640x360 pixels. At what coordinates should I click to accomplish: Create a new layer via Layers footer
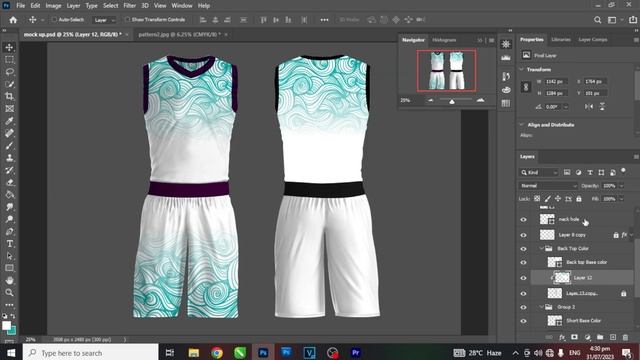tap(613, 337)
